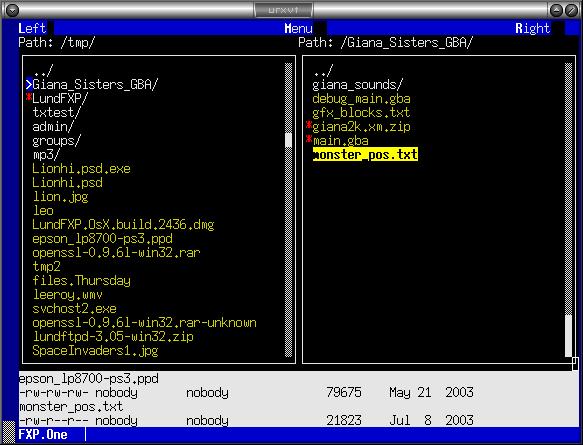This screenshot has height=445, width=583.
Task: Select SpaceInvaders1.jpg file
Action: tap(95, 351)
